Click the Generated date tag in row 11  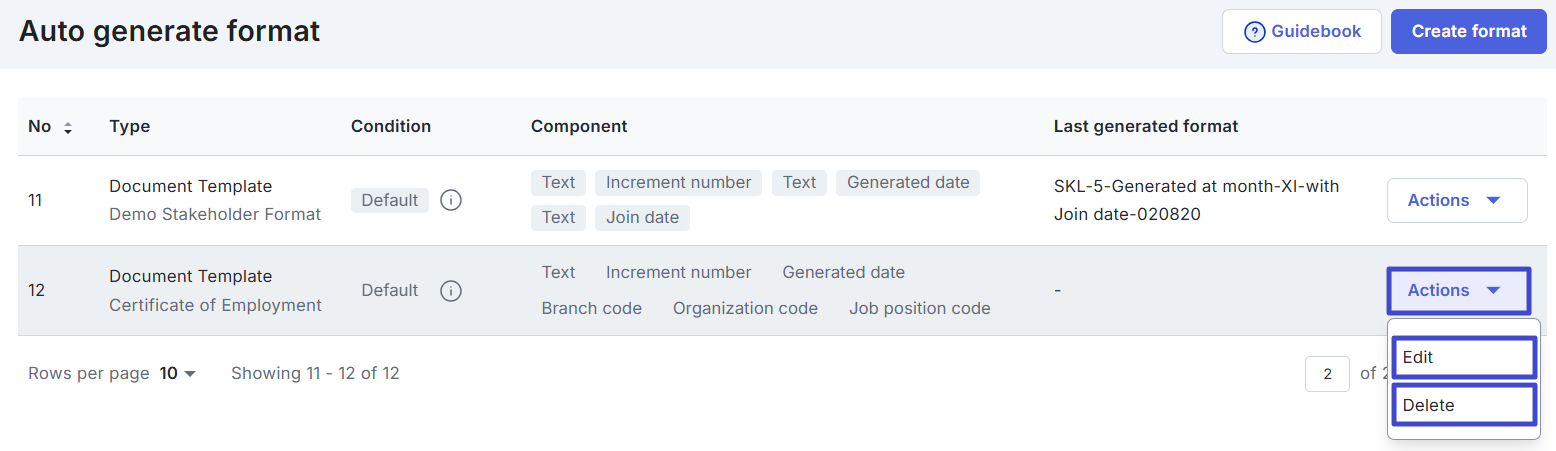[907, 182]
